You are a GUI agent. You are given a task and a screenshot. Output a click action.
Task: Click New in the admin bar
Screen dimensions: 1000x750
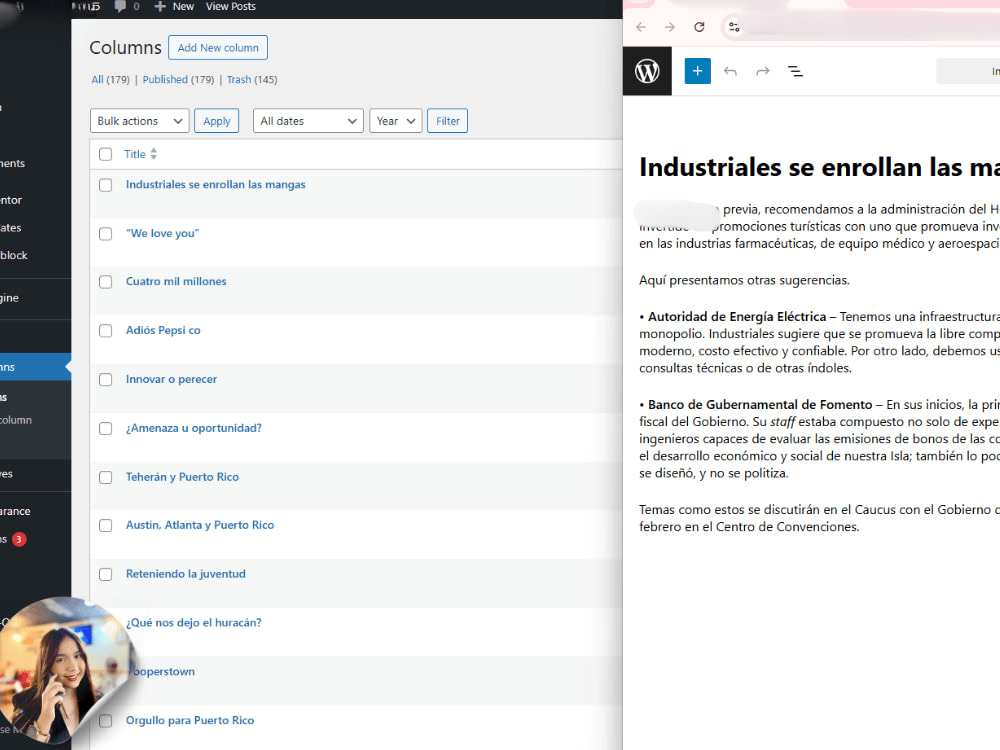click(x=183, y=6)
